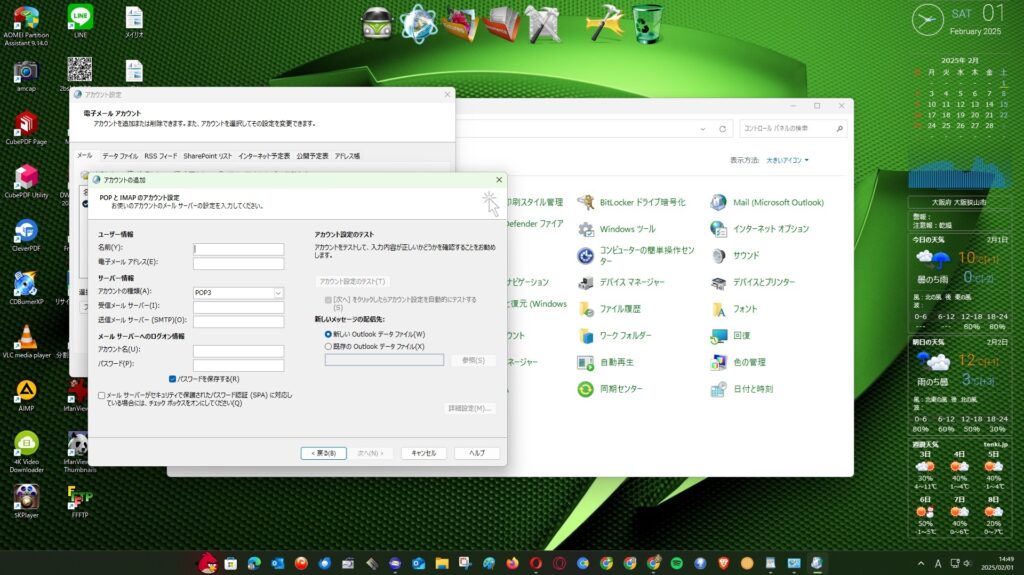
Task: Enable the SPA secure password authentication checkbox
Action: pyautogui.click(x=102, y=395)
